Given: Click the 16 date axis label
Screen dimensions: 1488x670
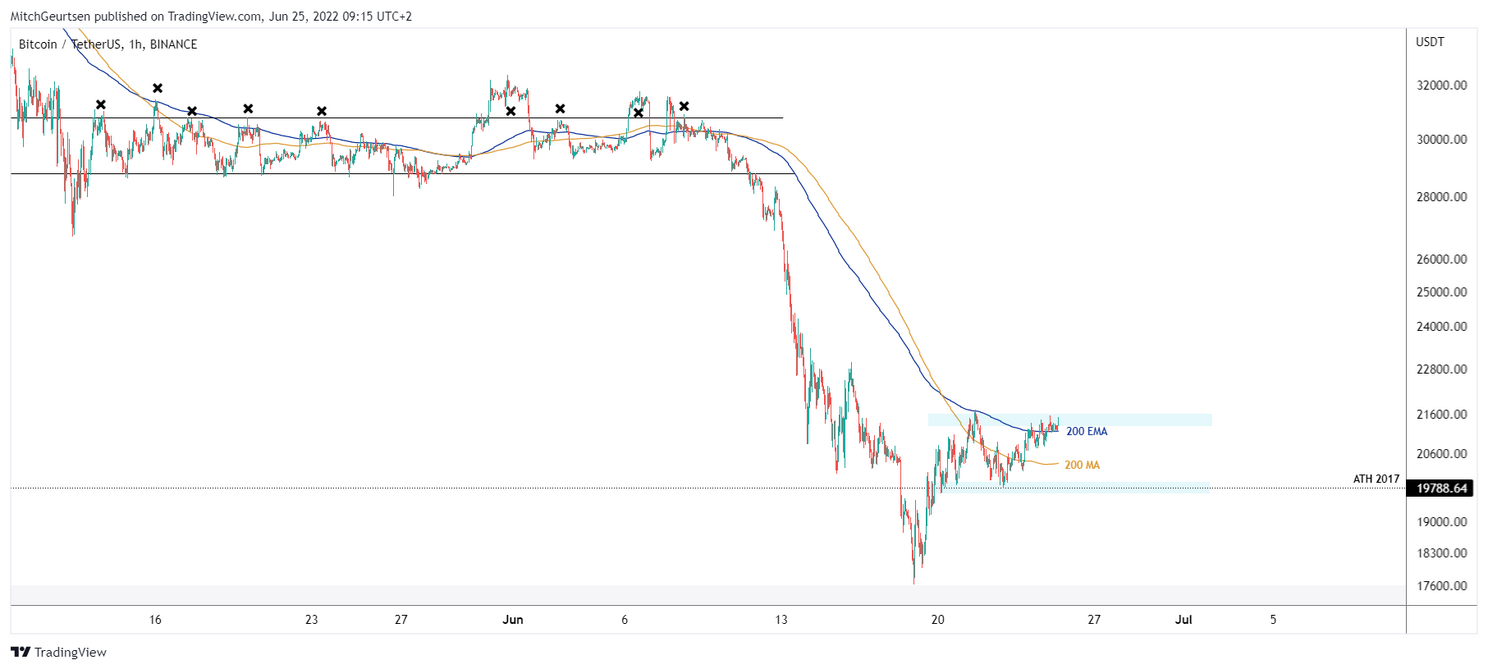Looking at the screenshot, I should [155, 620].
